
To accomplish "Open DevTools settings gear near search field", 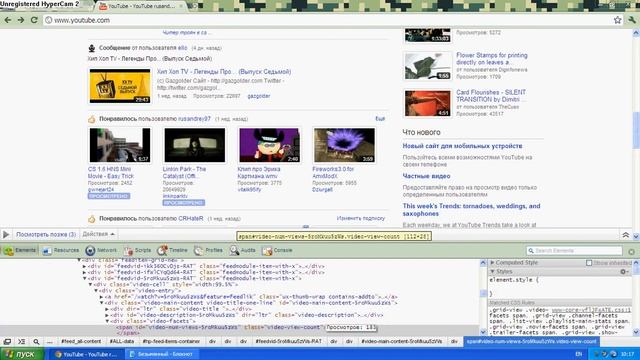I will (631, 252).
